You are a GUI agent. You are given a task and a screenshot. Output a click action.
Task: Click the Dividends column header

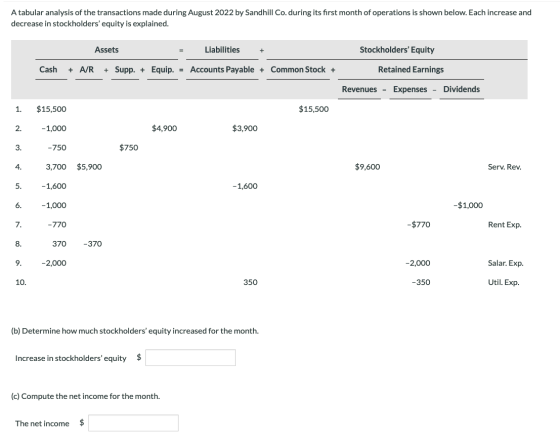[461, 89]
